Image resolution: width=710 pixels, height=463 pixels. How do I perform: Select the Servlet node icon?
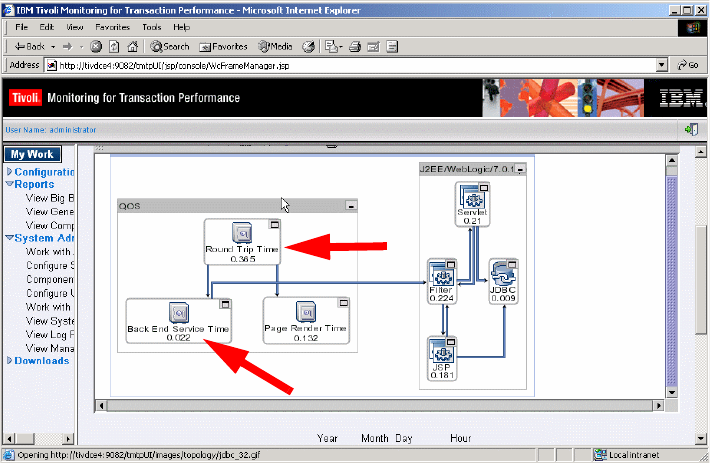pos(473,196)
